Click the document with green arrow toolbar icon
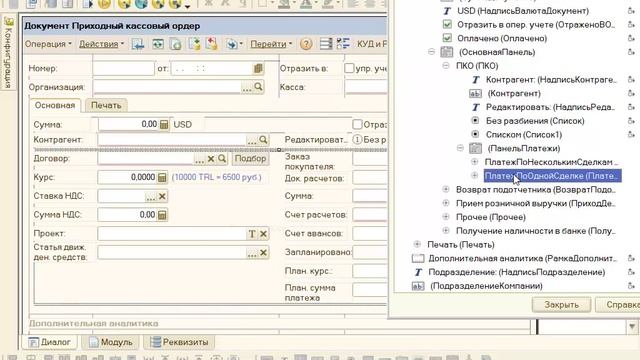Screen dimensions: 640x360 click(194, 44)
